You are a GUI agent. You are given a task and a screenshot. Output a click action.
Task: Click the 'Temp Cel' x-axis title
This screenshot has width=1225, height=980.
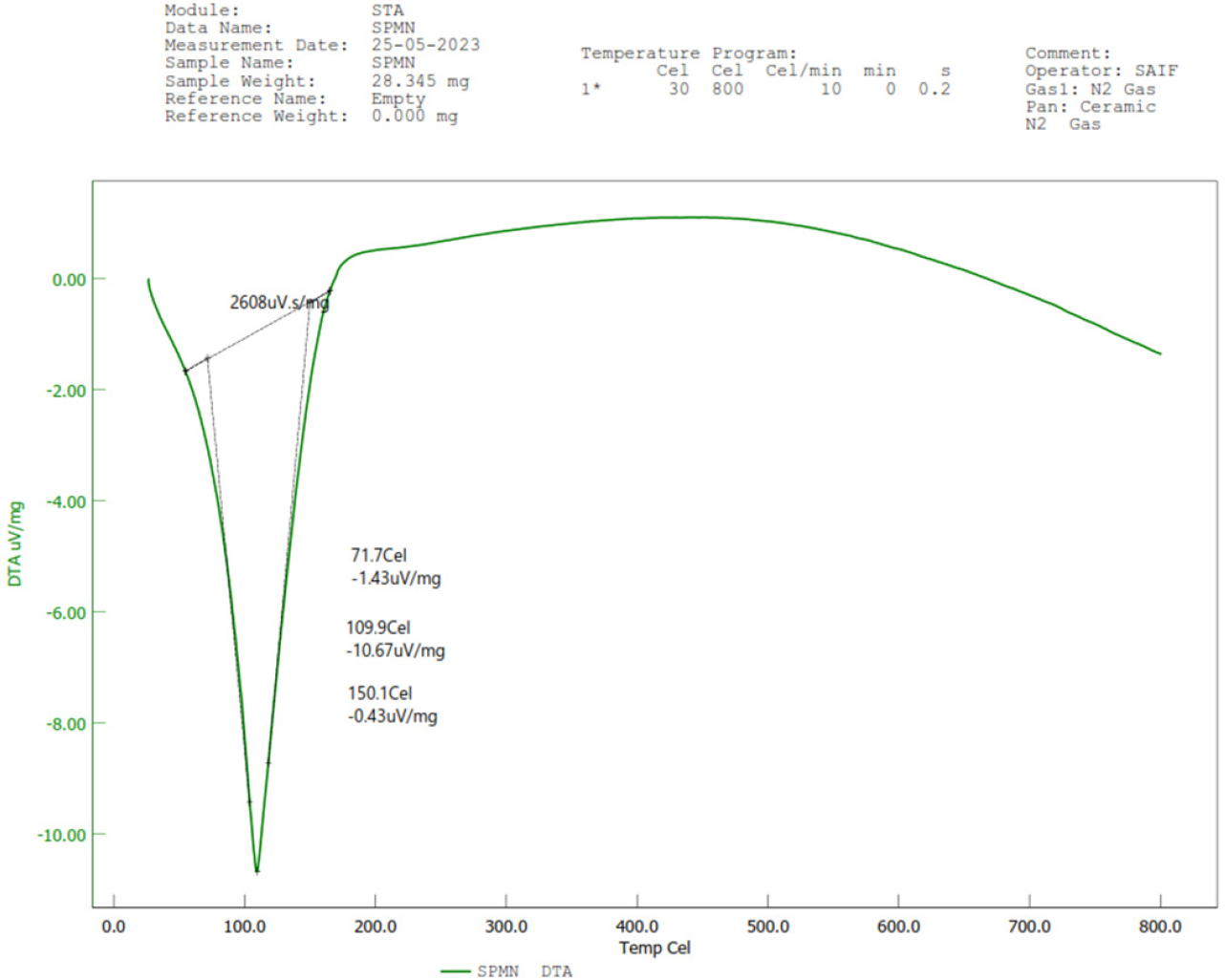pyautogui.click(x=655, y=948)
